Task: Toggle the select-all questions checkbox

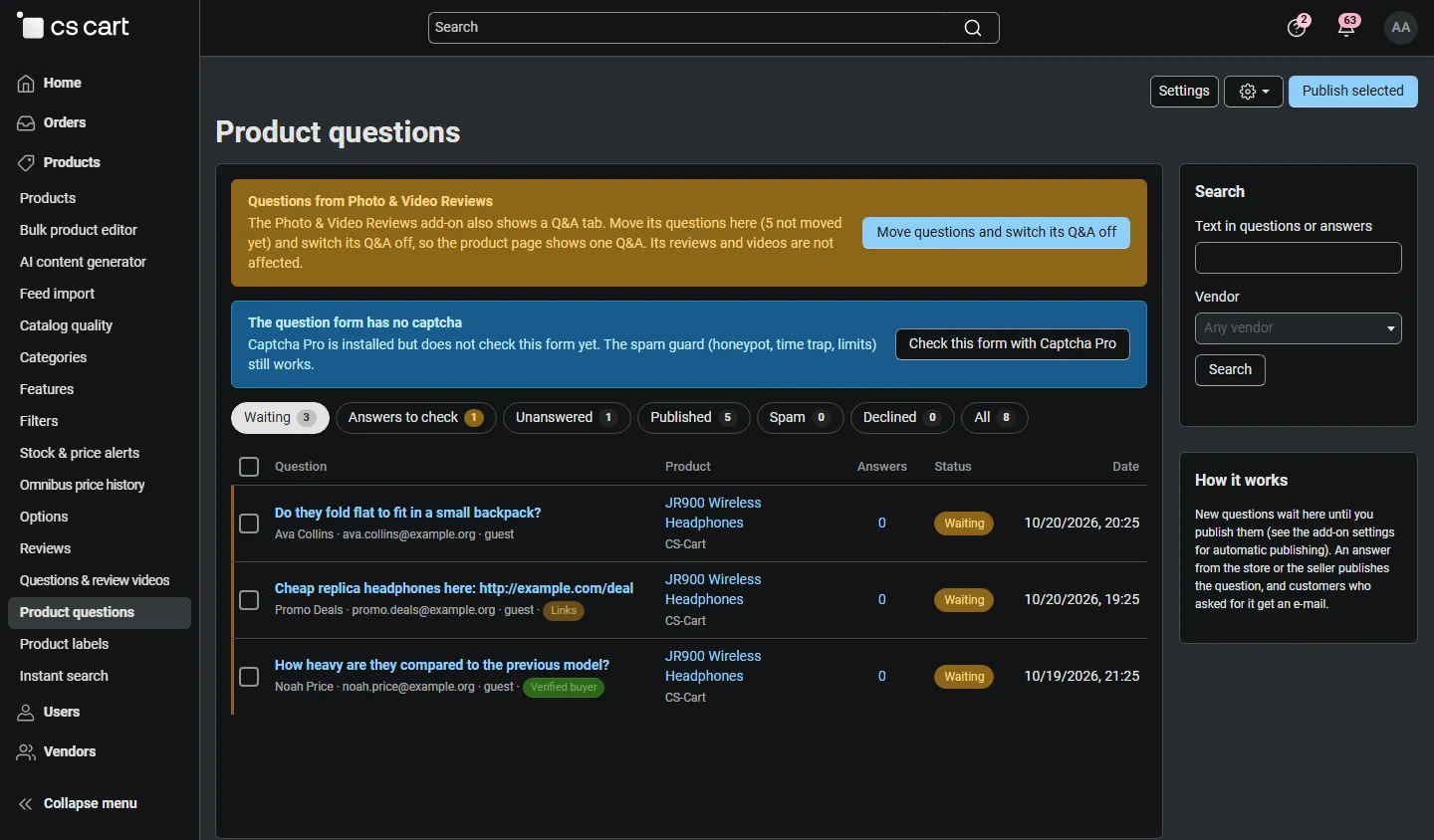Action: tap(249, 467)
